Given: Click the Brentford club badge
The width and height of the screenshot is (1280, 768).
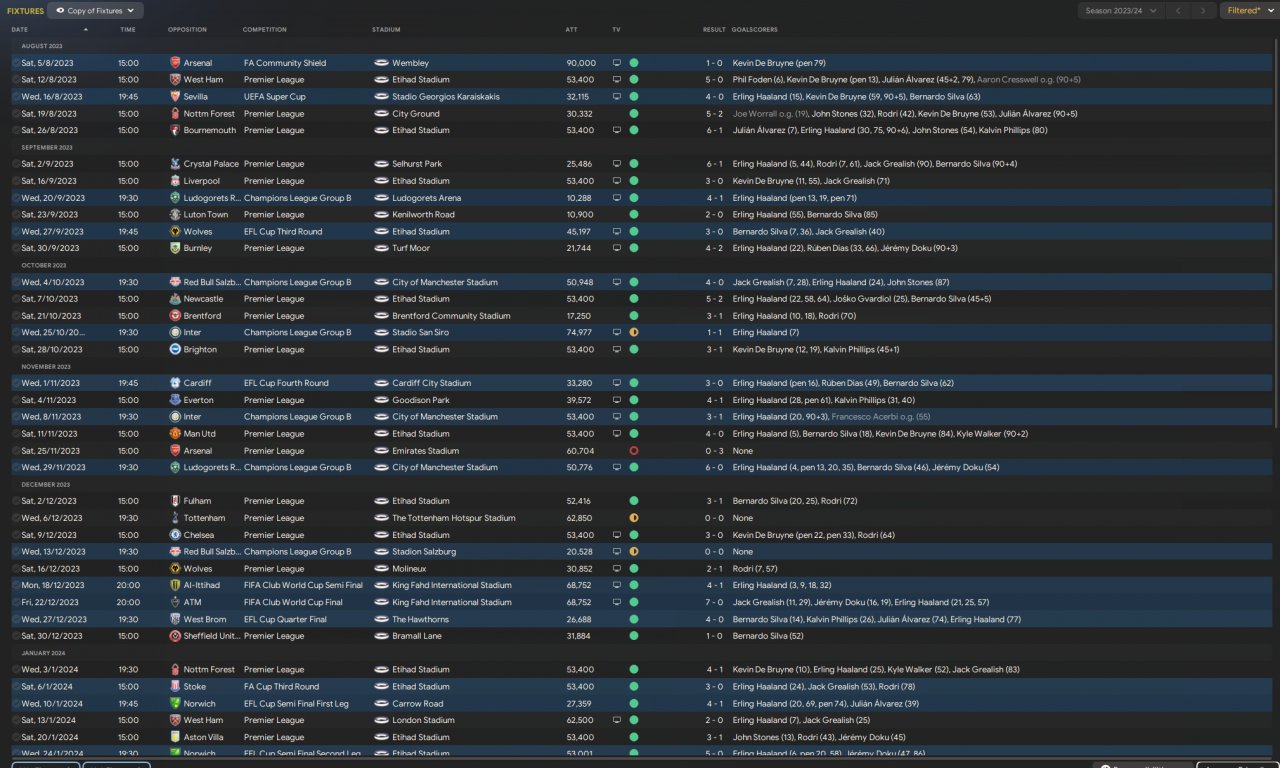Looking at the screenshot, I should coord(176,316).
